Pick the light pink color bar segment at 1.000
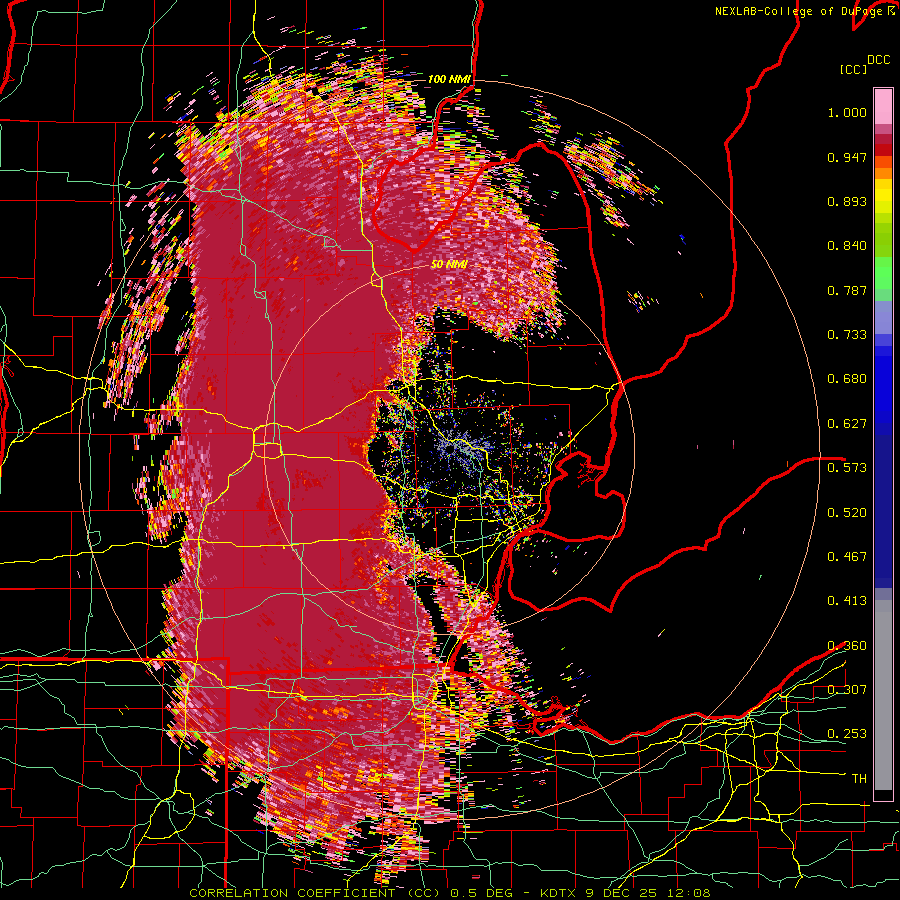The height and width of the screenshot is (900, 900). click(883, 107)
